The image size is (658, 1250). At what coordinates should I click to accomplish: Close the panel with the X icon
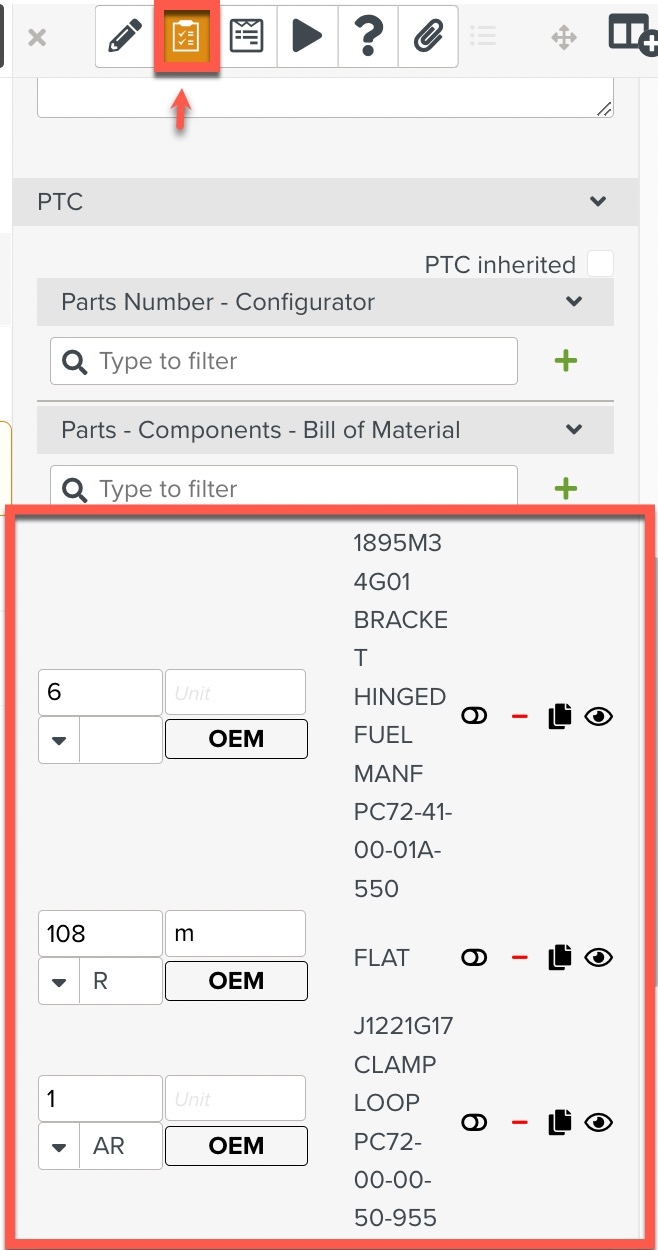pos(37,38)
